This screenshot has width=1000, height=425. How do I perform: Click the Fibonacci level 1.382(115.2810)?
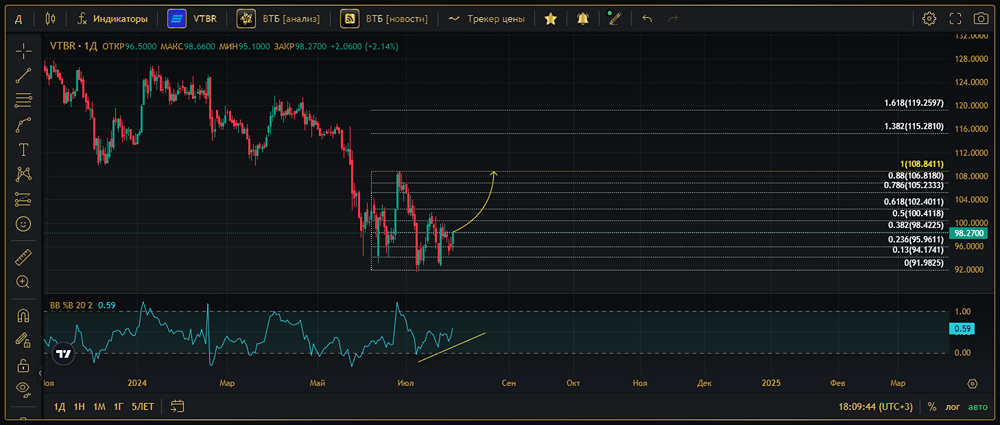tap(914, 126)
